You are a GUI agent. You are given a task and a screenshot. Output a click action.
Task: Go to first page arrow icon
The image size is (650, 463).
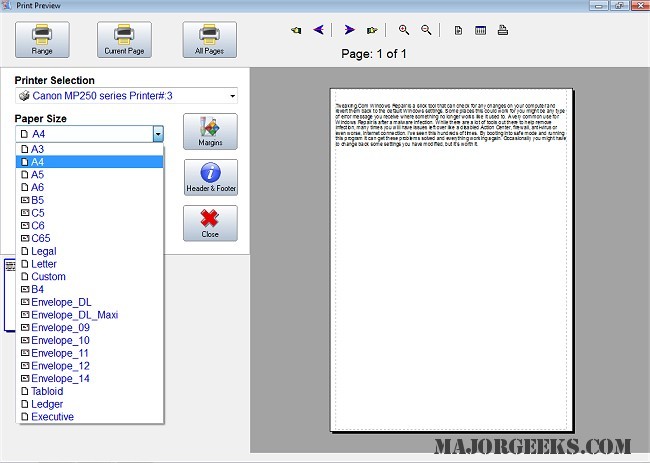coord(296,30)
